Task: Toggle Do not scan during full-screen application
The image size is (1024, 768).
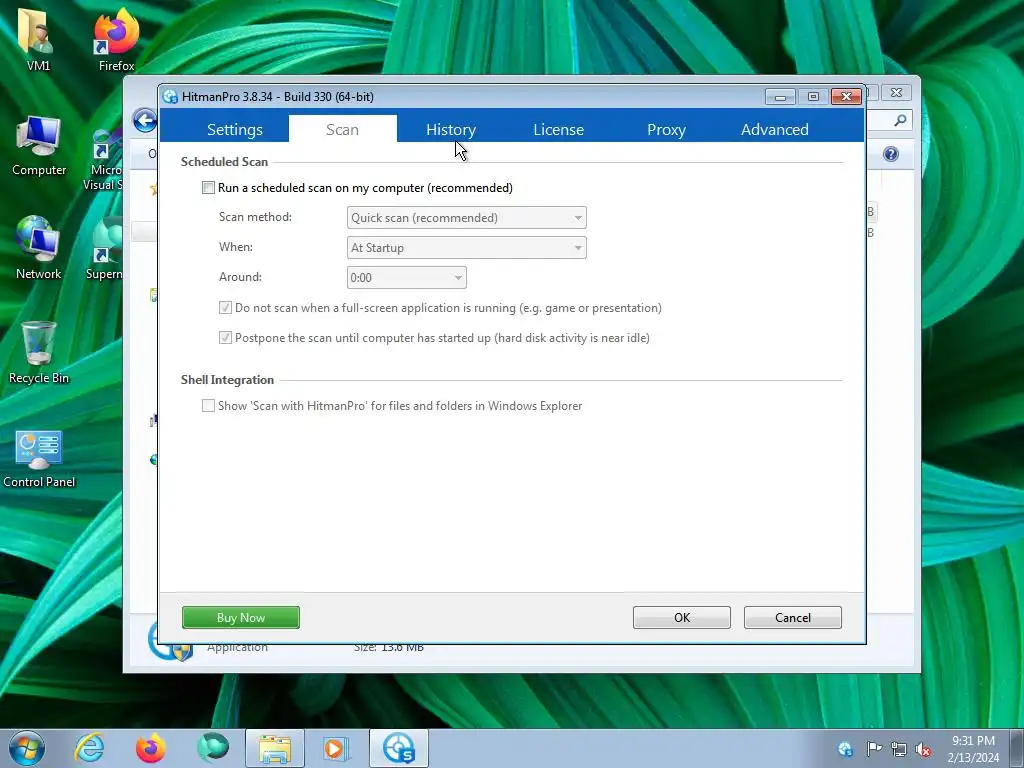Action: pyautogui.click(x=225, y=308)
